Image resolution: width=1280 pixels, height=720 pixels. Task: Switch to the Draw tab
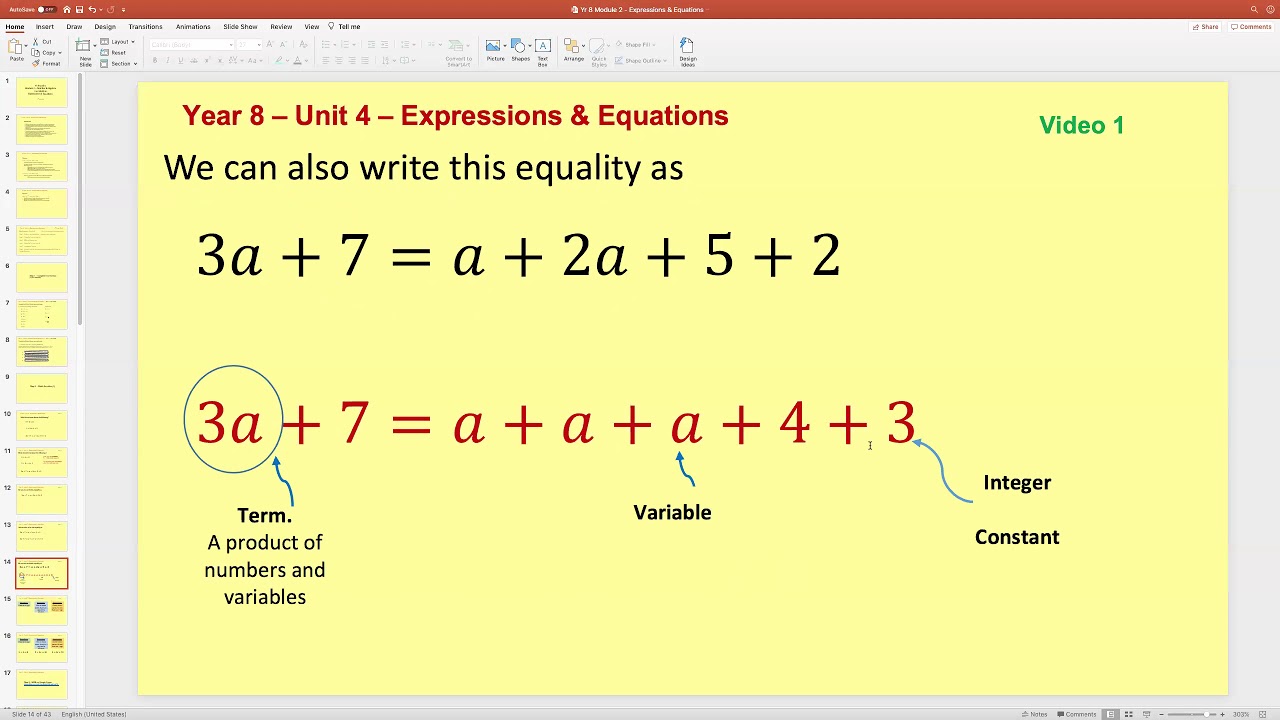(74, 27)
